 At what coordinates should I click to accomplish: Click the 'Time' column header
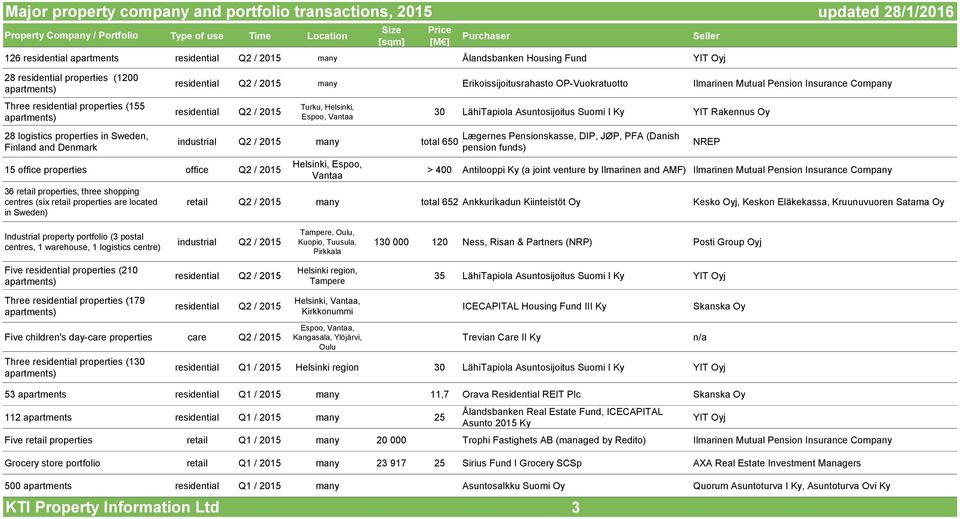pyautogui.click(x=260, y=36)
